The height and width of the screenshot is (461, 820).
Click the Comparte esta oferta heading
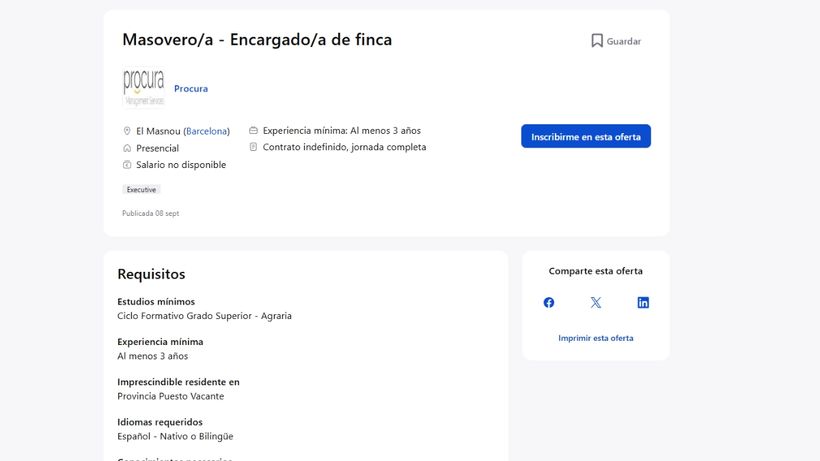click(x=596, y=271)
